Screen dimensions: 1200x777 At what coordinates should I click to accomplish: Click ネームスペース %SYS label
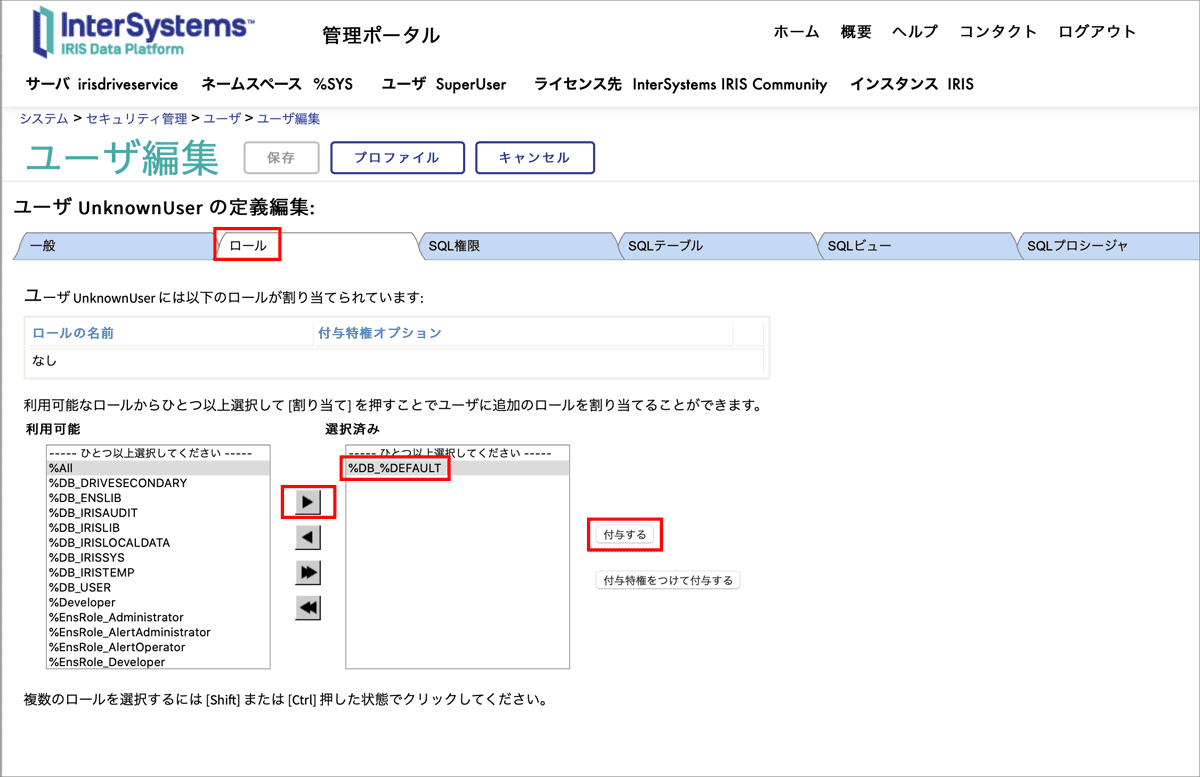[x=277, y=84]
